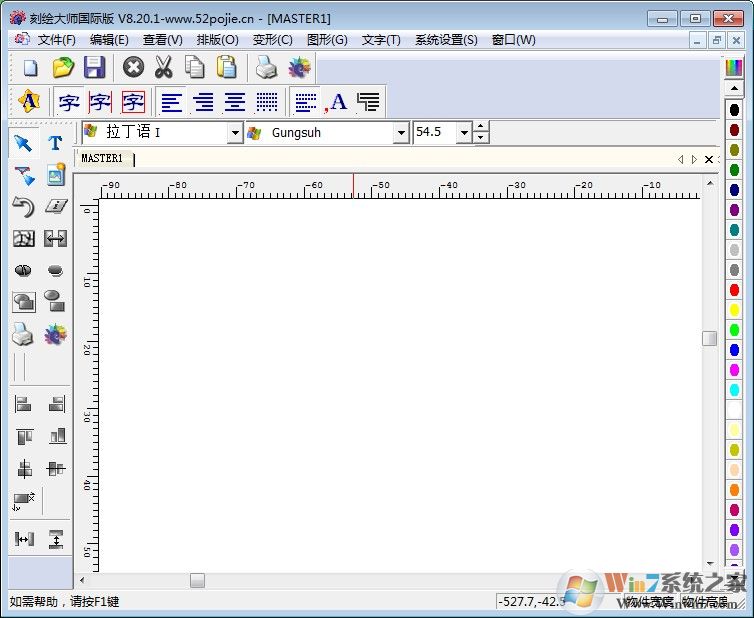Click the curved undo arrow tool
Viewport: 754px width, 618px height.
[23, 207]
